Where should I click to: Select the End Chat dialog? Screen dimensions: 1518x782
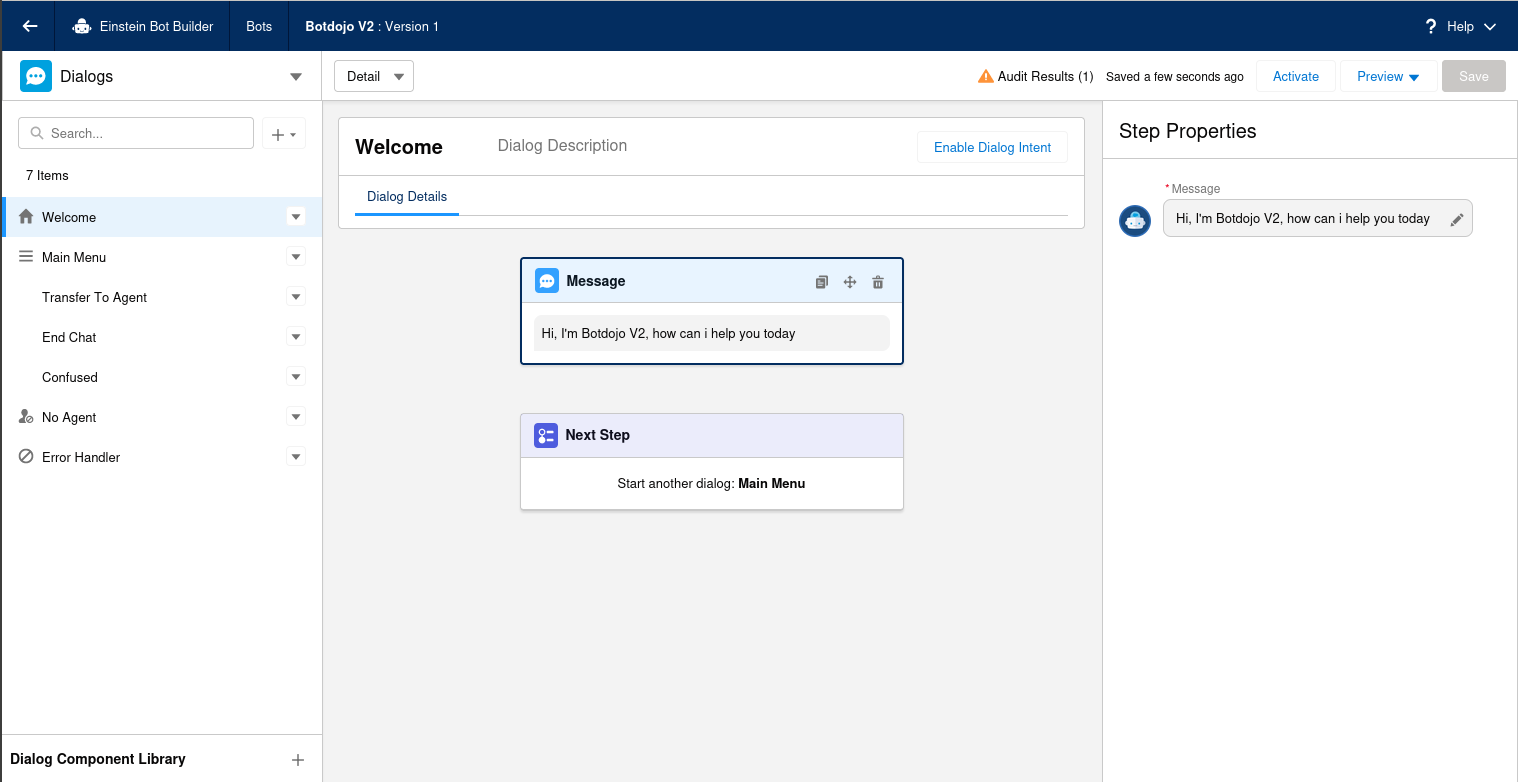coord(162,337)
